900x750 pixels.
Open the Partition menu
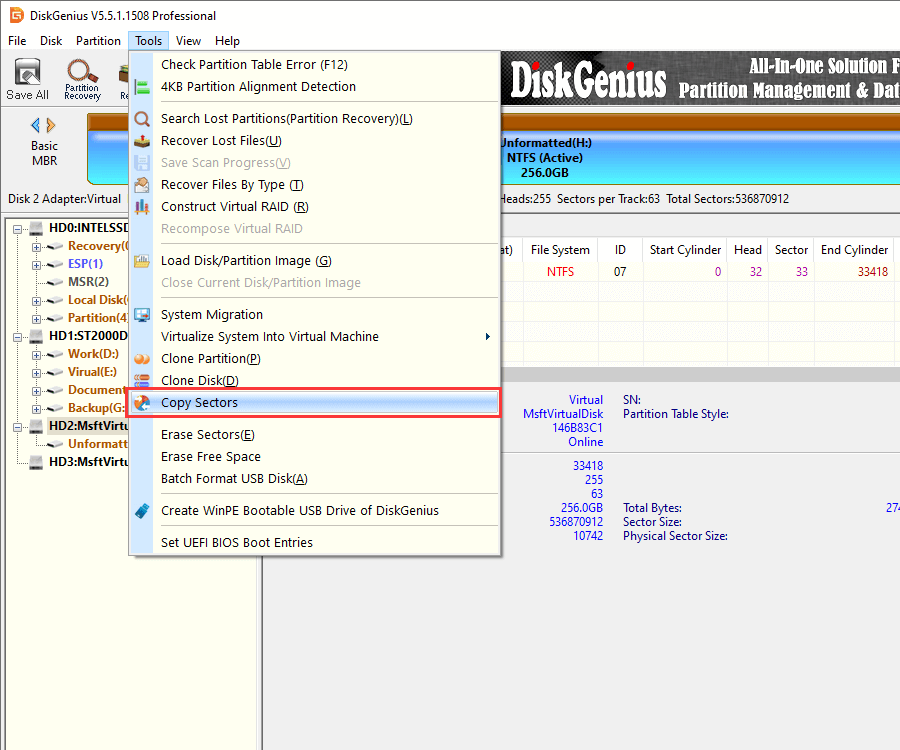[98, 41]
